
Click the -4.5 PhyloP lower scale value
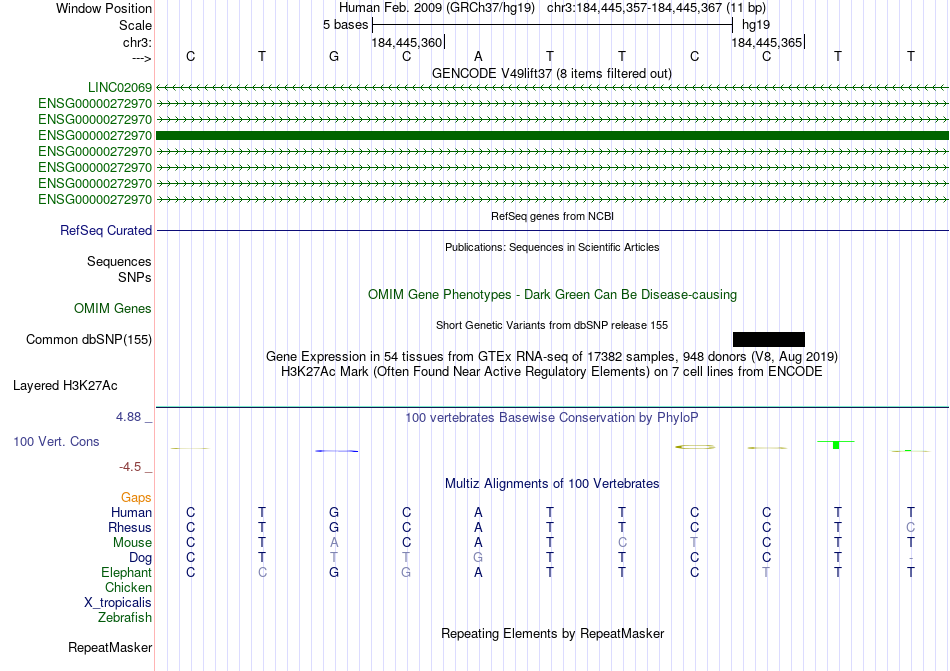tap(130, 467)
